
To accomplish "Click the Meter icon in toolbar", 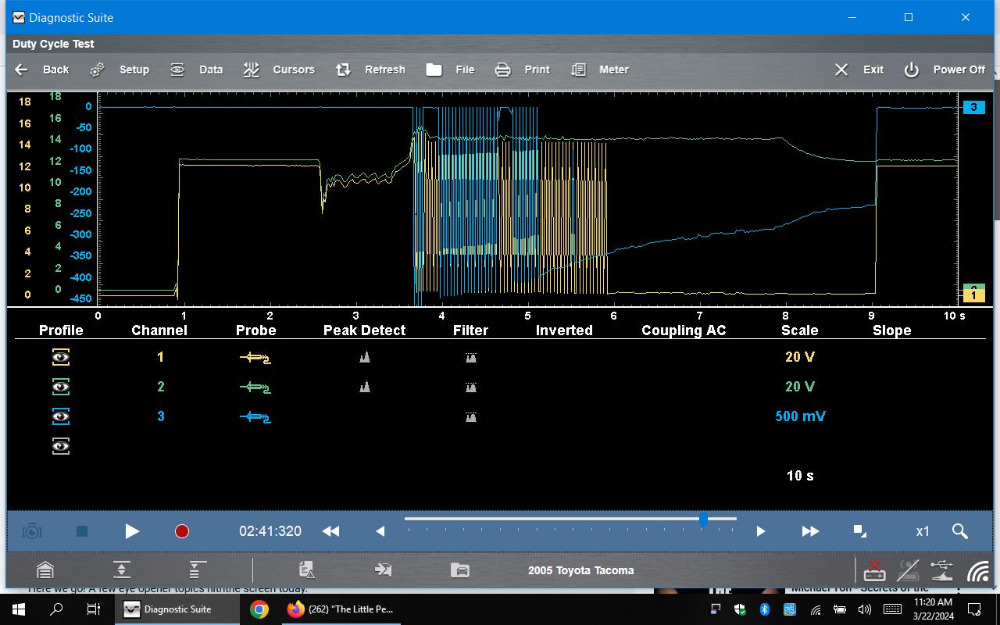I will (578, 70).
